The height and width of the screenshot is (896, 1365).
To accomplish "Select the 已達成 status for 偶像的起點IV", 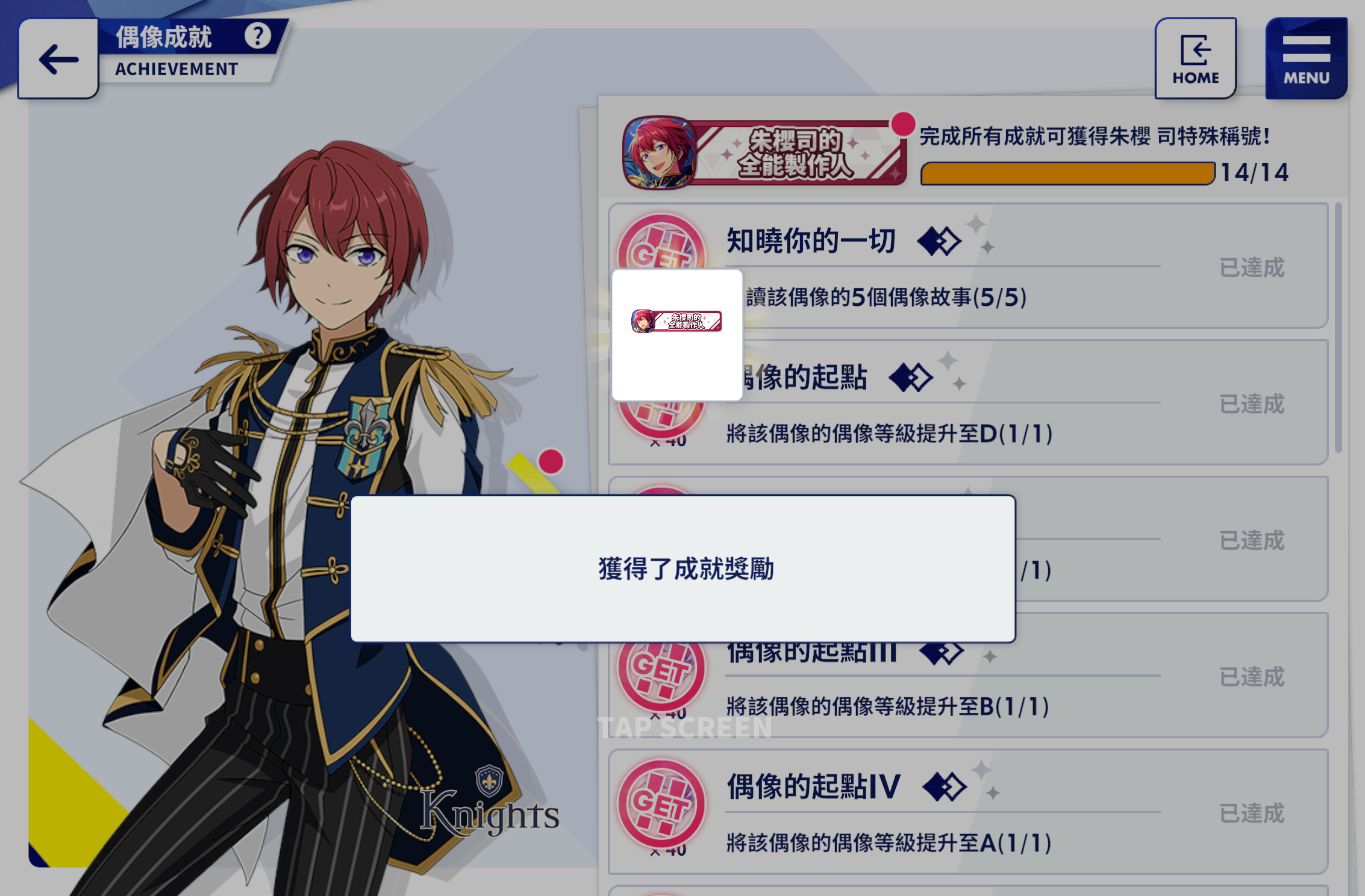I will point(1252,814).
